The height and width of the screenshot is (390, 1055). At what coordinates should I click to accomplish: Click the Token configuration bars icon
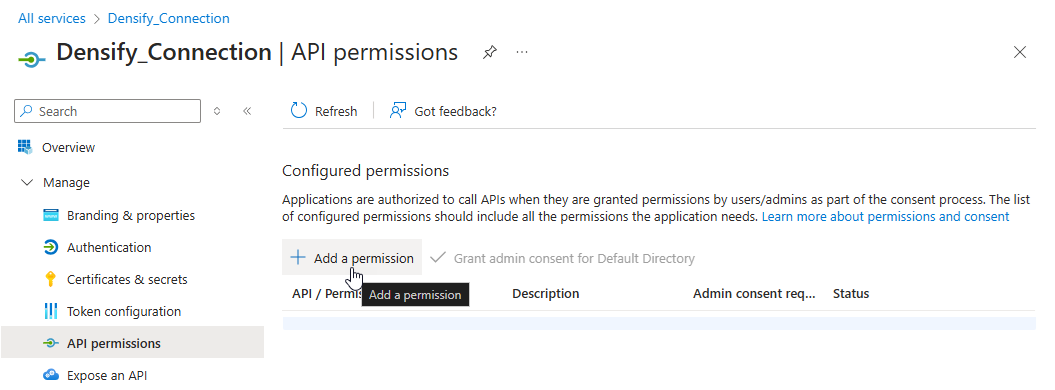pos(50,311)
